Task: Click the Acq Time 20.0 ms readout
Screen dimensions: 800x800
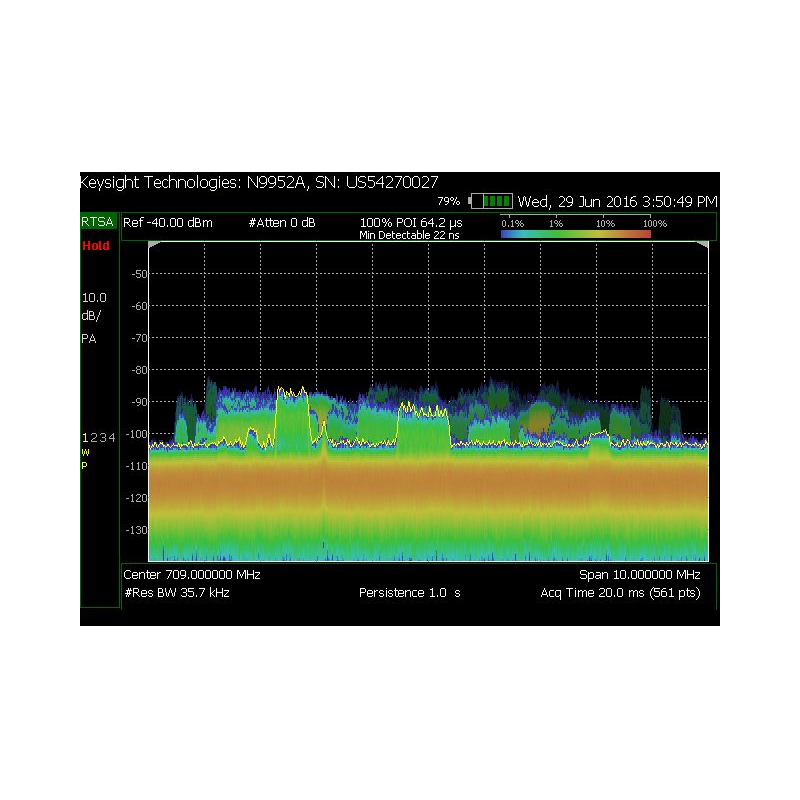Action: [620, 593]
